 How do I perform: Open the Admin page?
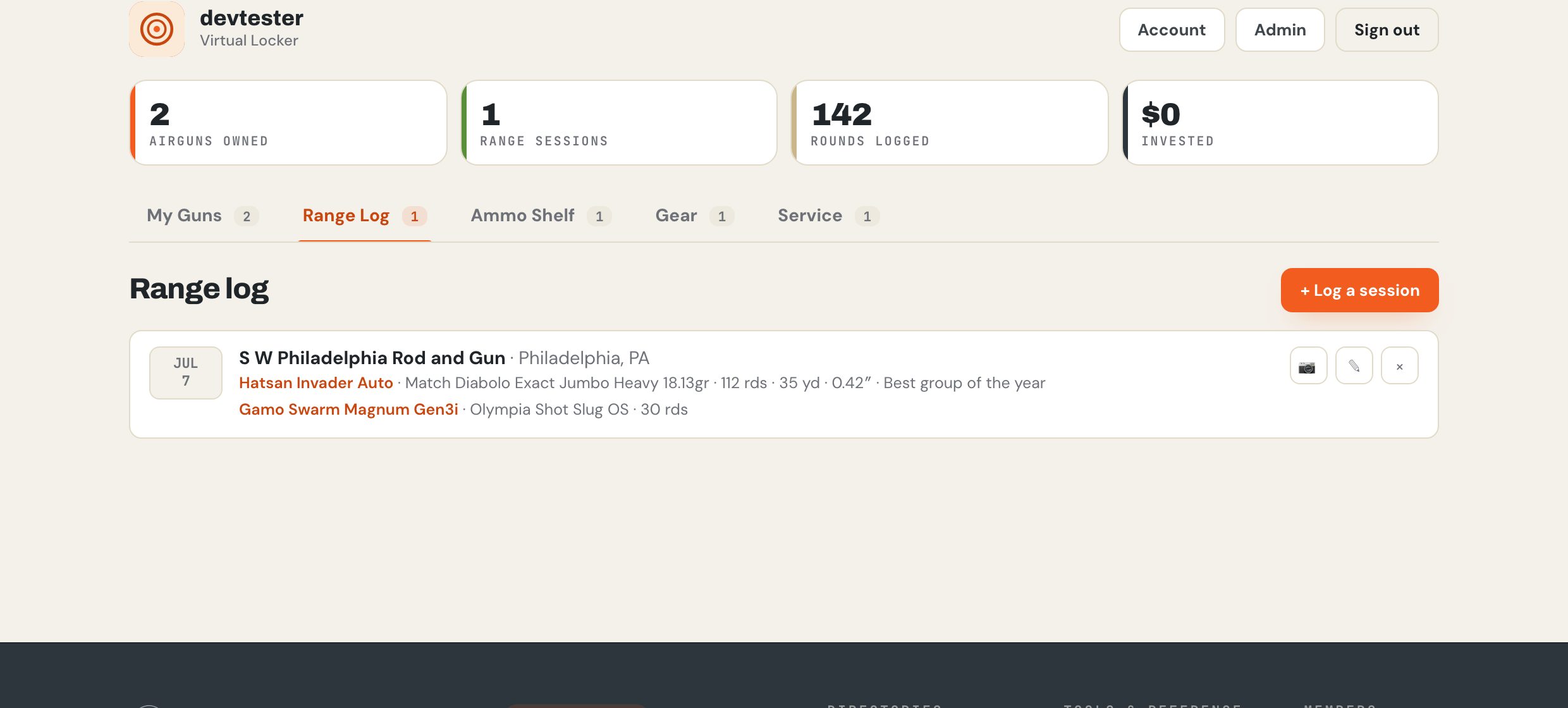(1280, 30)
